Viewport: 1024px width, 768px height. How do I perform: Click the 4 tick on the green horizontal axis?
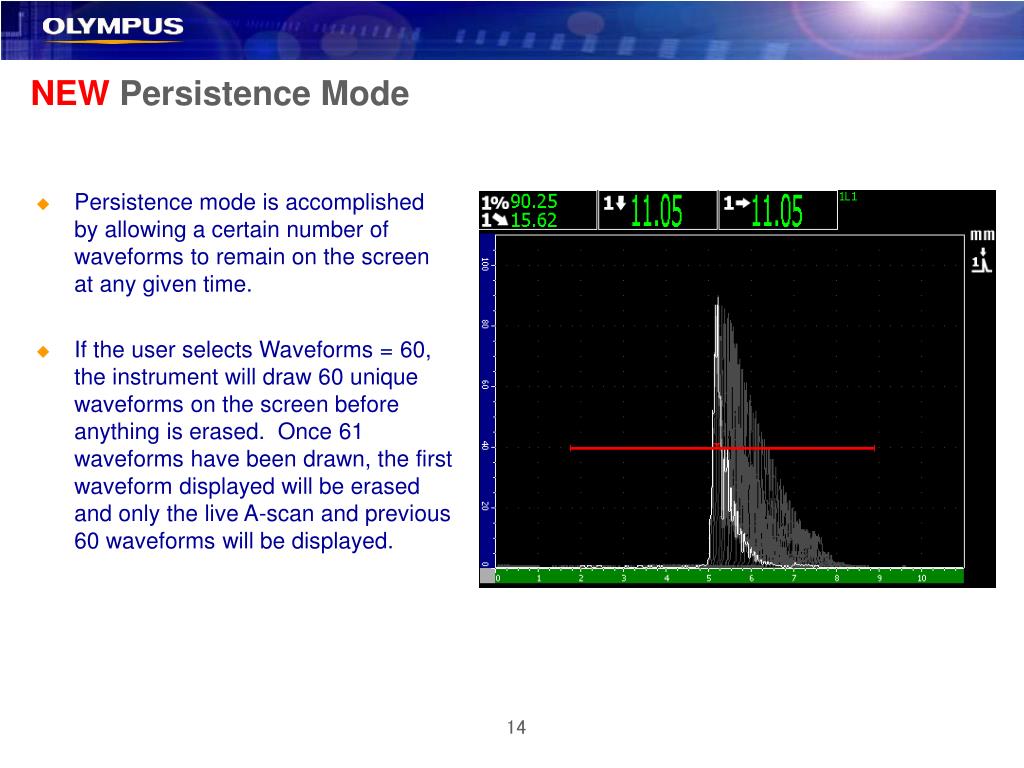coord(666,578)
